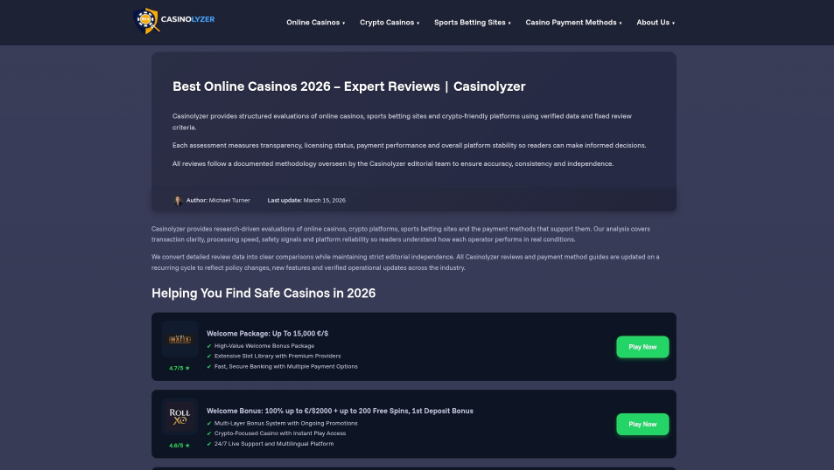This screenshot has width=836, height=470.
Task: Click Multi-Layer Bonus System bullet
Action: (x=286, y=423)
